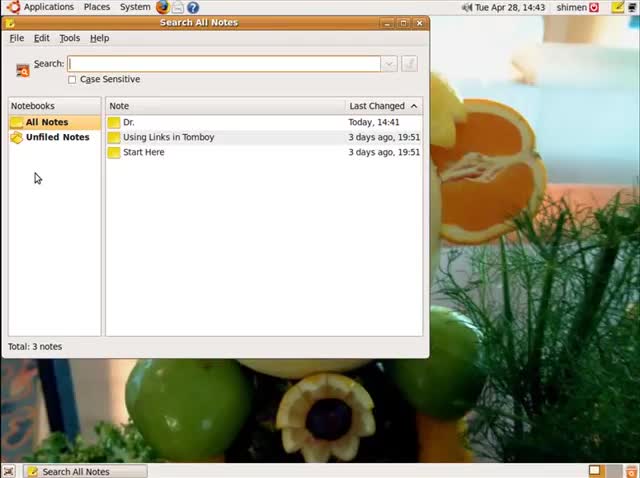Click the Start Here note icon
This screenshot has height=478, width=640.
tap(114, 153)
